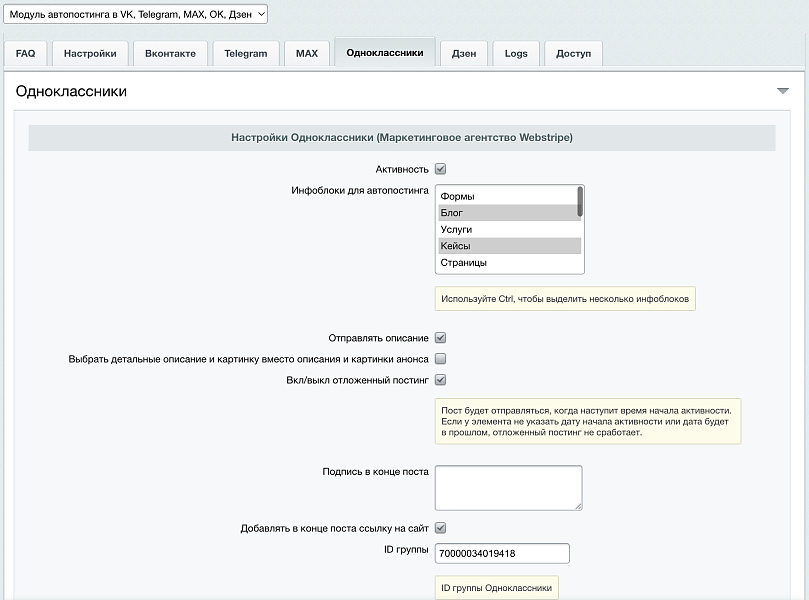The image size is (809, 600).
Task: Open the Logs tab
Action: point(516,54)
